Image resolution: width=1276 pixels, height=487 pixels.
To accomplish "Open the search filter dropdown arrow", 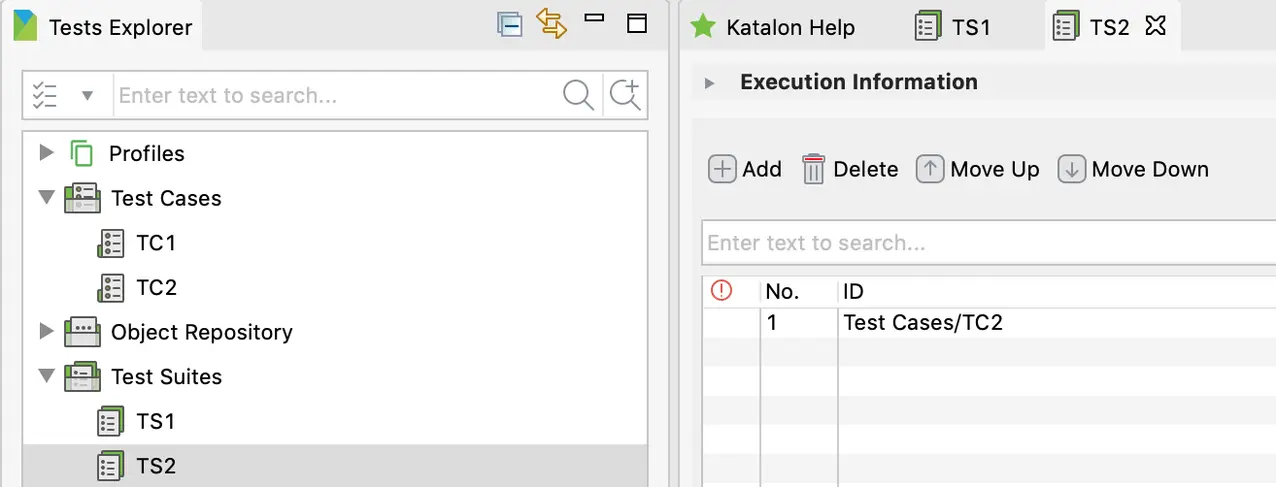I will coord(87,96).
